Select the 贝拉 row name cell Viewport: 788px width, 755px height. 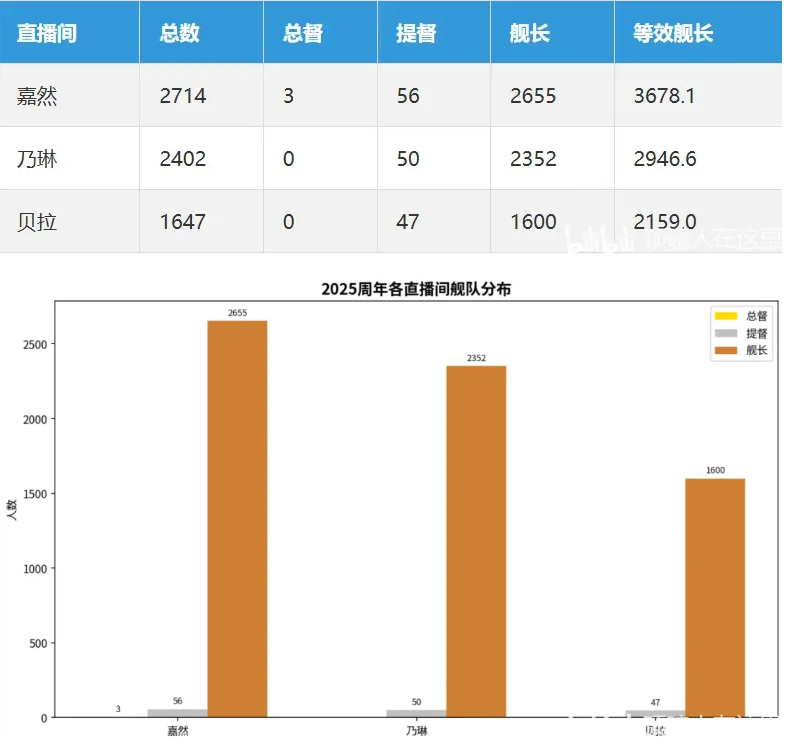(37, 222)
